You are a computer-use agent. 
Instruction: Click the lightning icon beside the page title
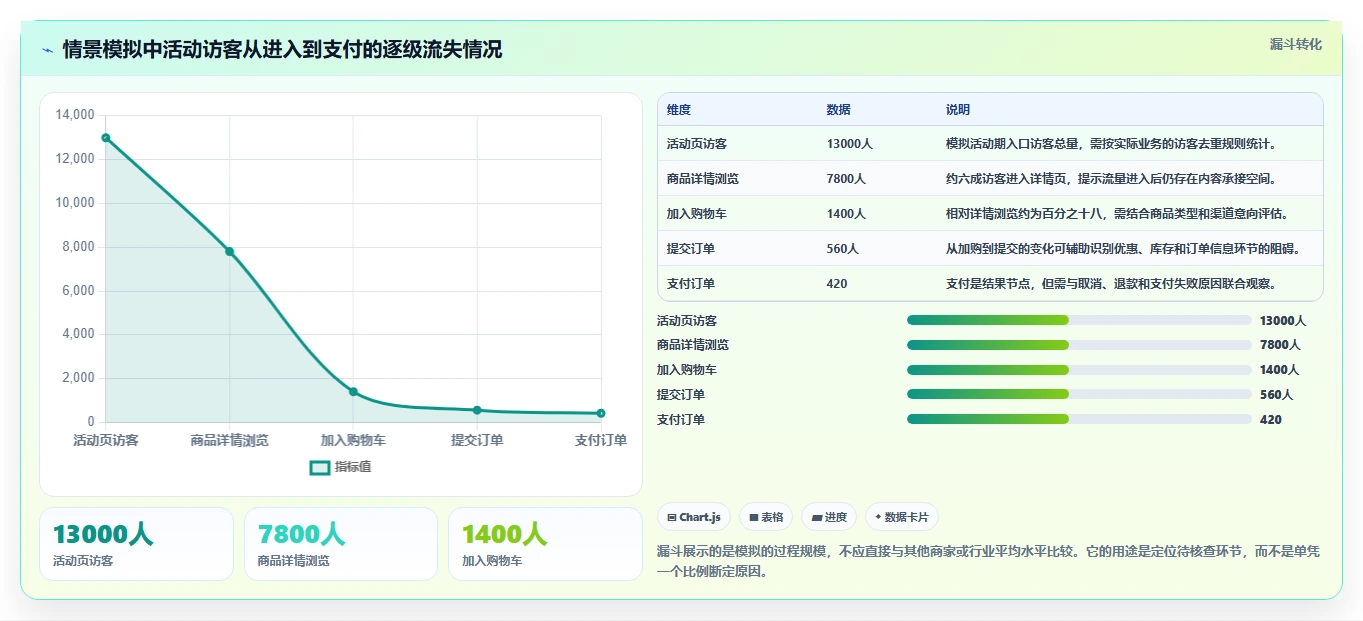[47, 50]
